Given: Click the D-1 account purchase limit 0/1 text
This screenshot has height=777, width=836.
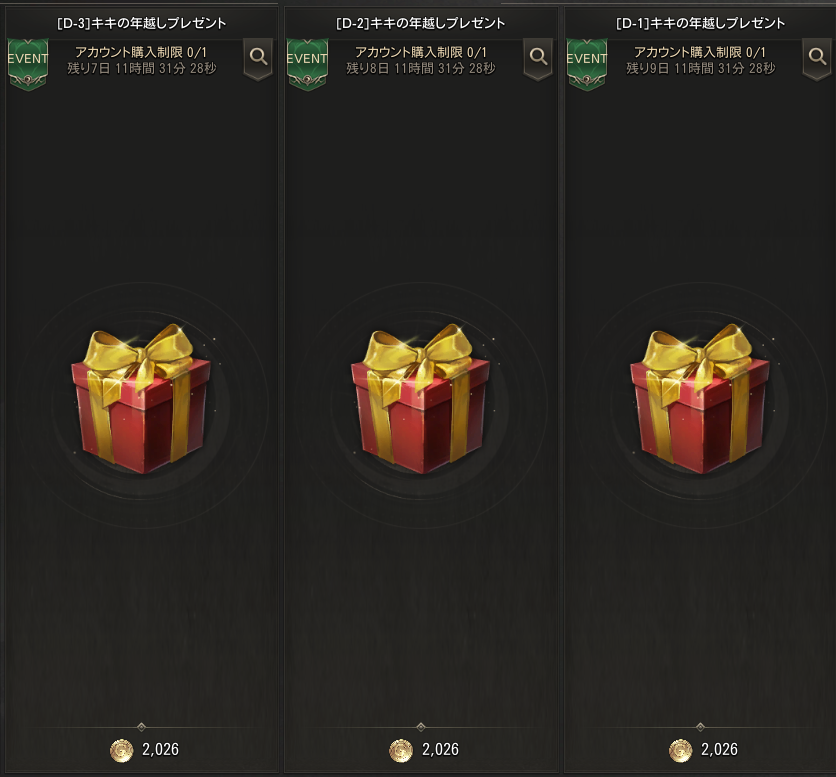Looking at the screenshot, I should [700, 52].
